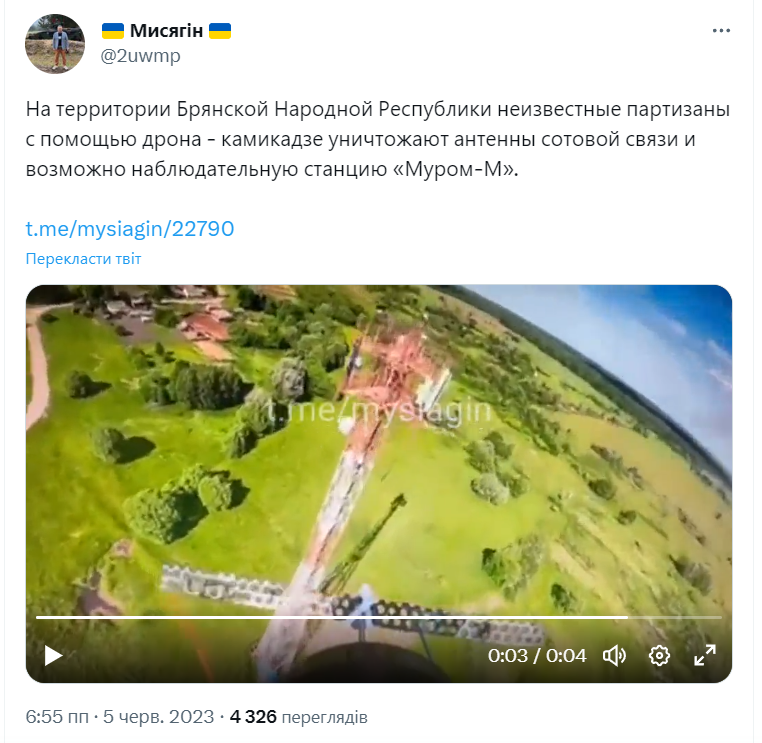
Task: Open the @2uwmp handle profile
Action: coord(140,56)
